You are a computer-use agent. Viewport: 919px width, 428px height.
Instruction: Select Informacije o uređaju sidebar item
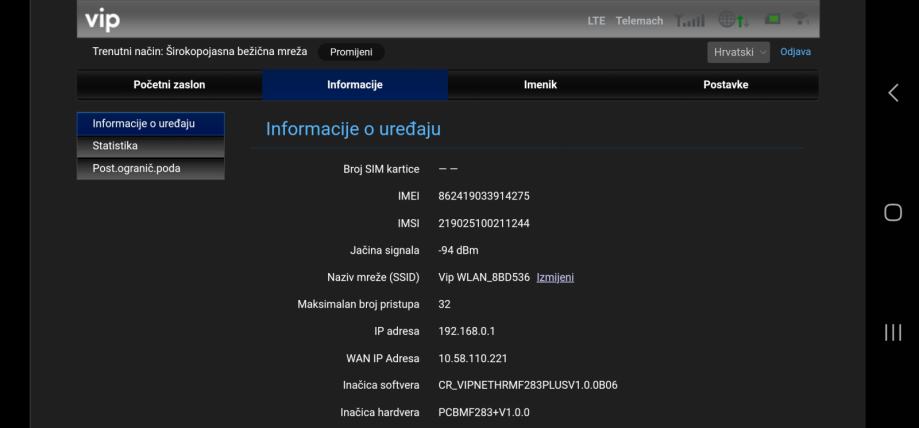coord(150,124)
